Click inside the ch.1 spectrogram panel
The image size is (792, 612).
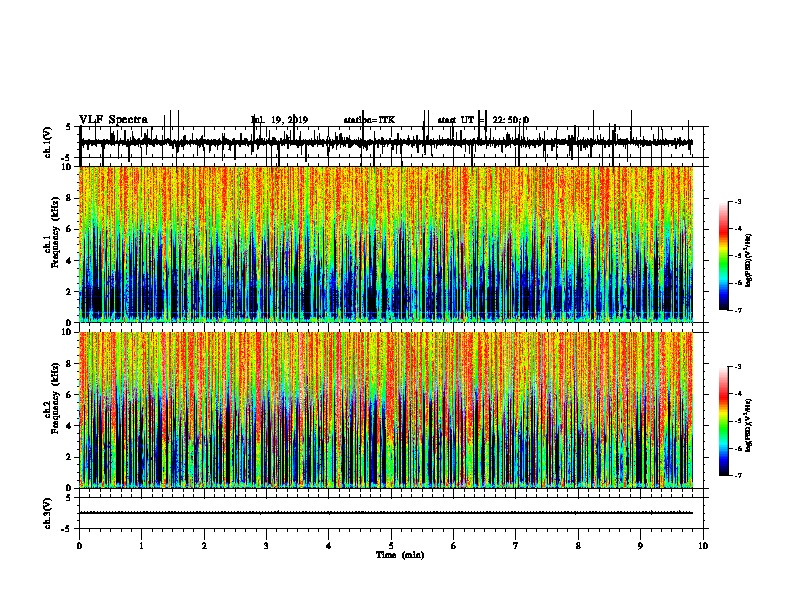(x=386, y=244)
